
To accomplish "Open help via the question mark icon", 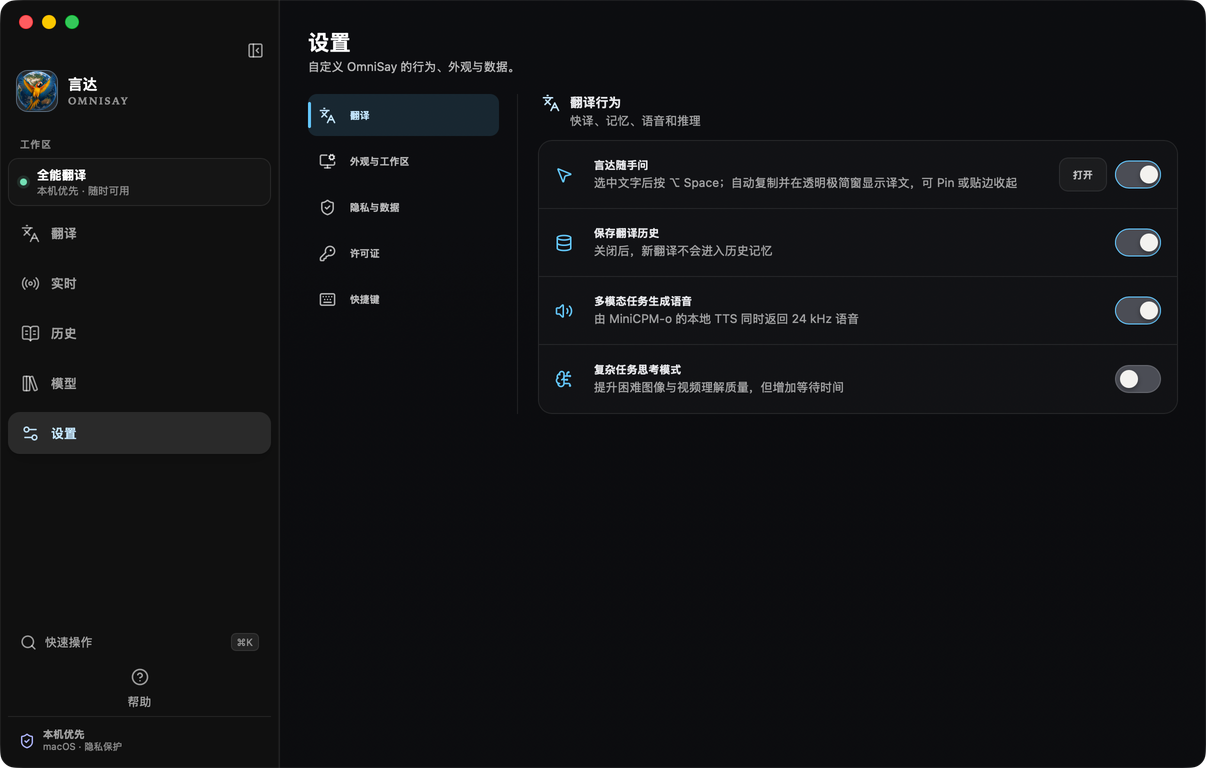I will 140,677.
